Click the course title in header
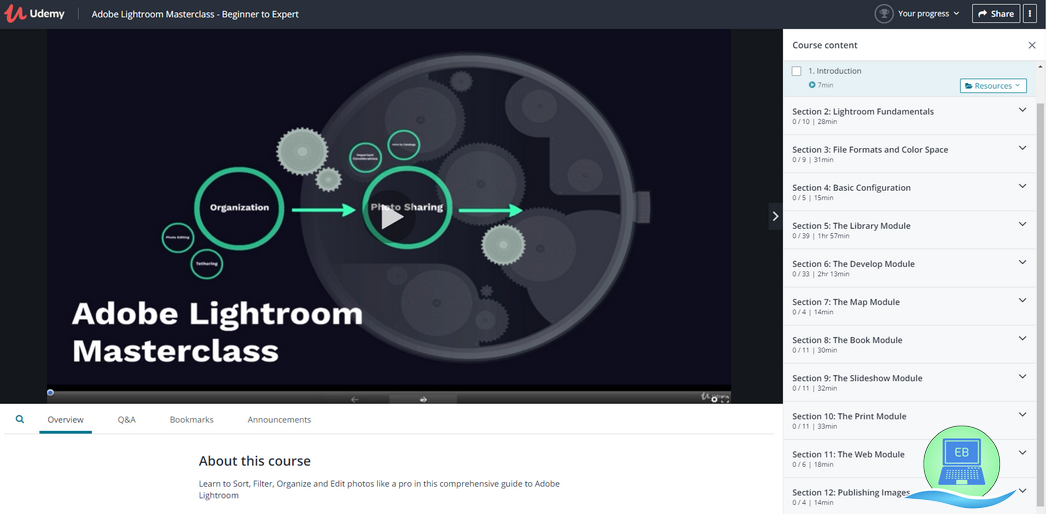The width and height of the screenshot is (1046, 514). tap(195, 14)
